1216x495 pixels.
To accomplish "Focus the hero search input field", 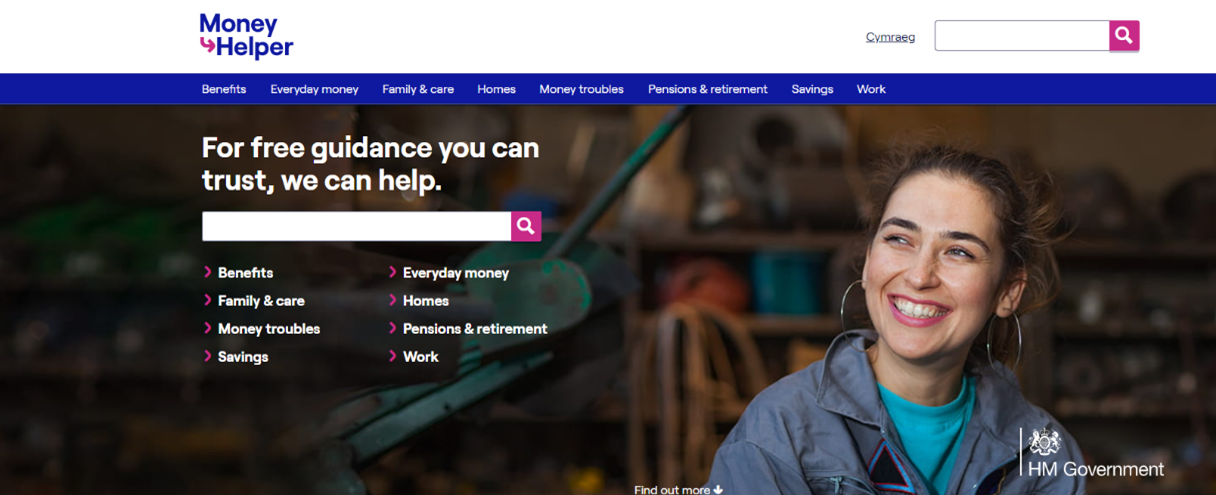I will 357,226.
